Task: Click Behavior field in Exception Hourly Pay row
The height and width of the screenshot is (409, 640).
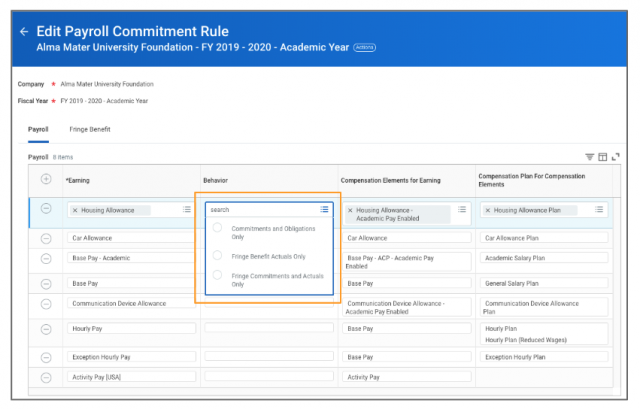Action: pos(269,356)
